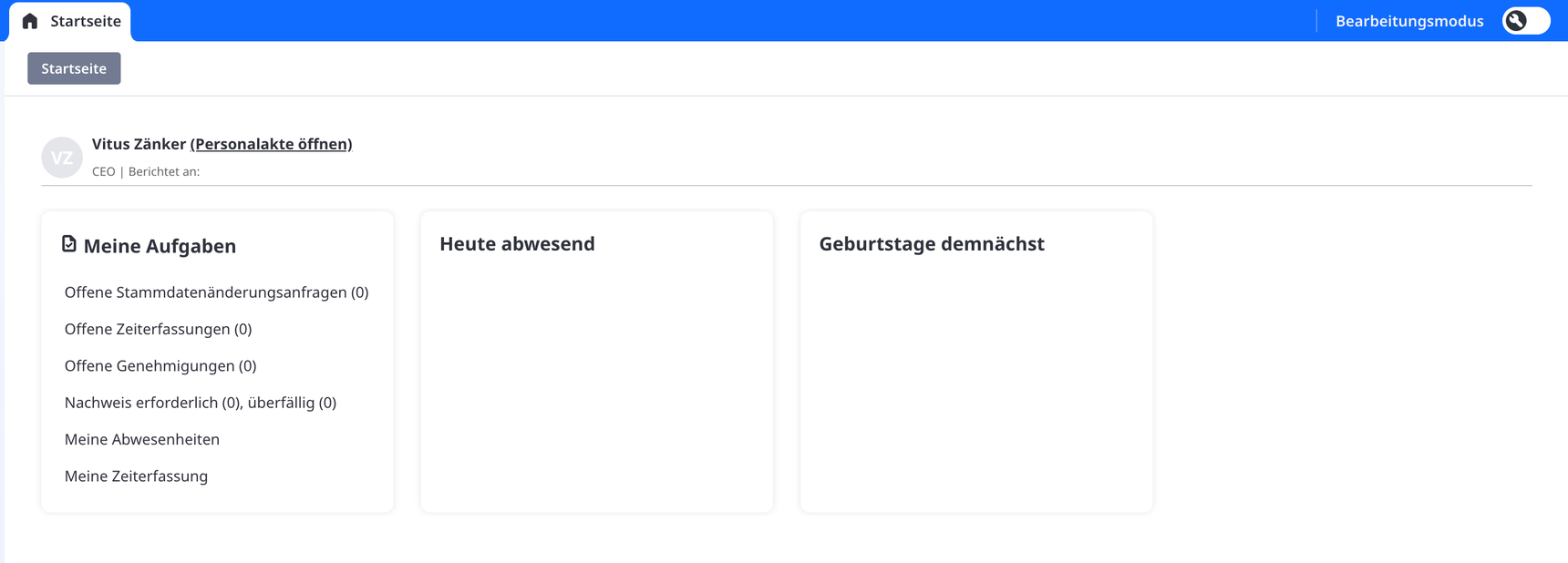The image size is (1568, 563).
Task: Open Nachweis erforderlich (0), überfällig (0)
Action: pos(201,403)
